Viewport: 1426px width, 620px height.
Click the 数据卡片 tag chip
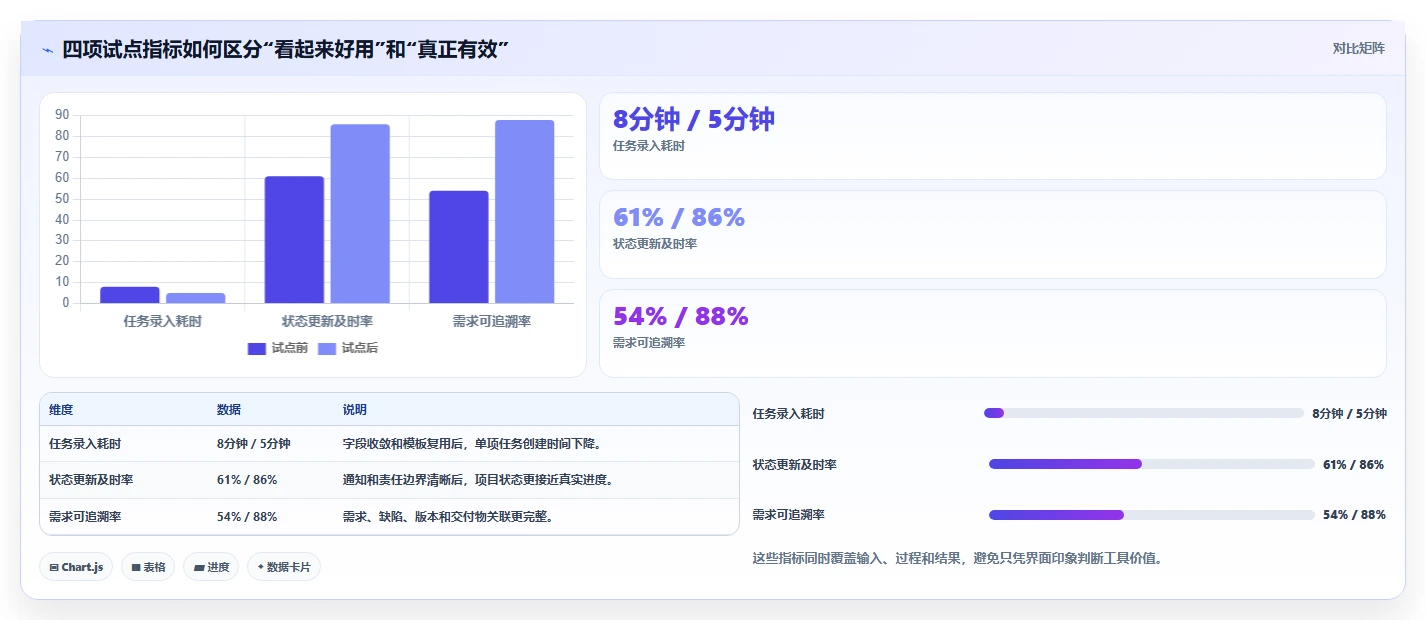click(284, 567)
